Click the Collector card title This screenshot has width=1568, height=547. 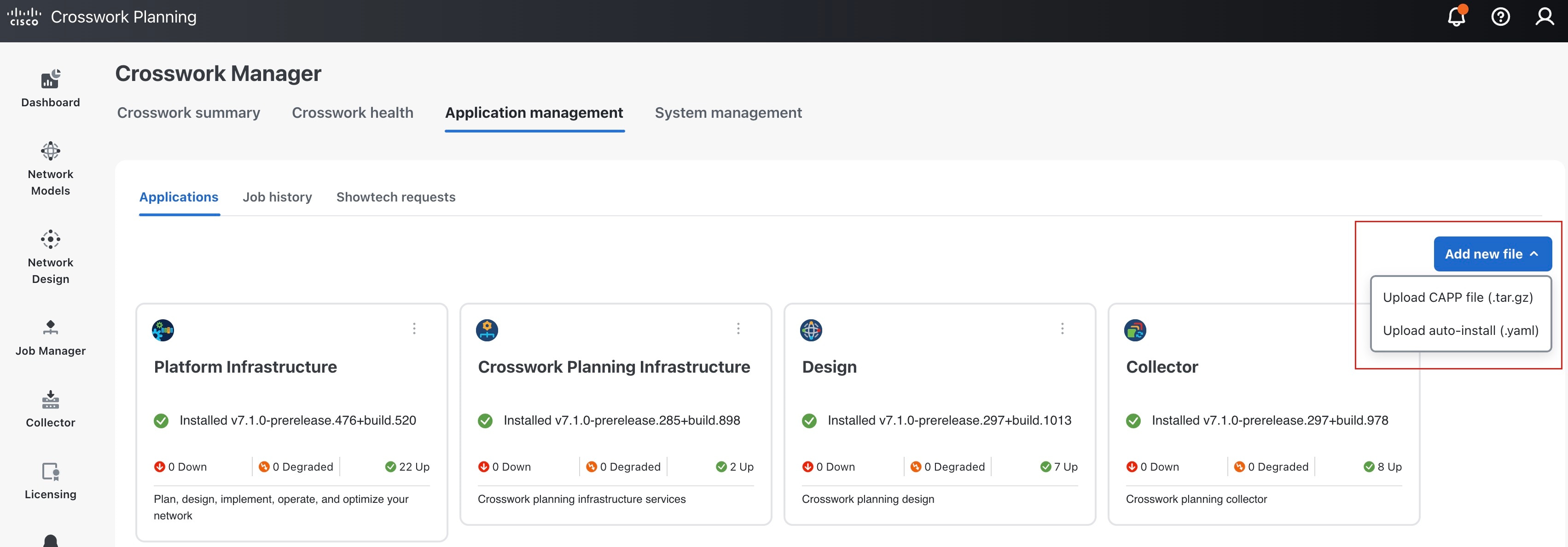pos(1161,367)
